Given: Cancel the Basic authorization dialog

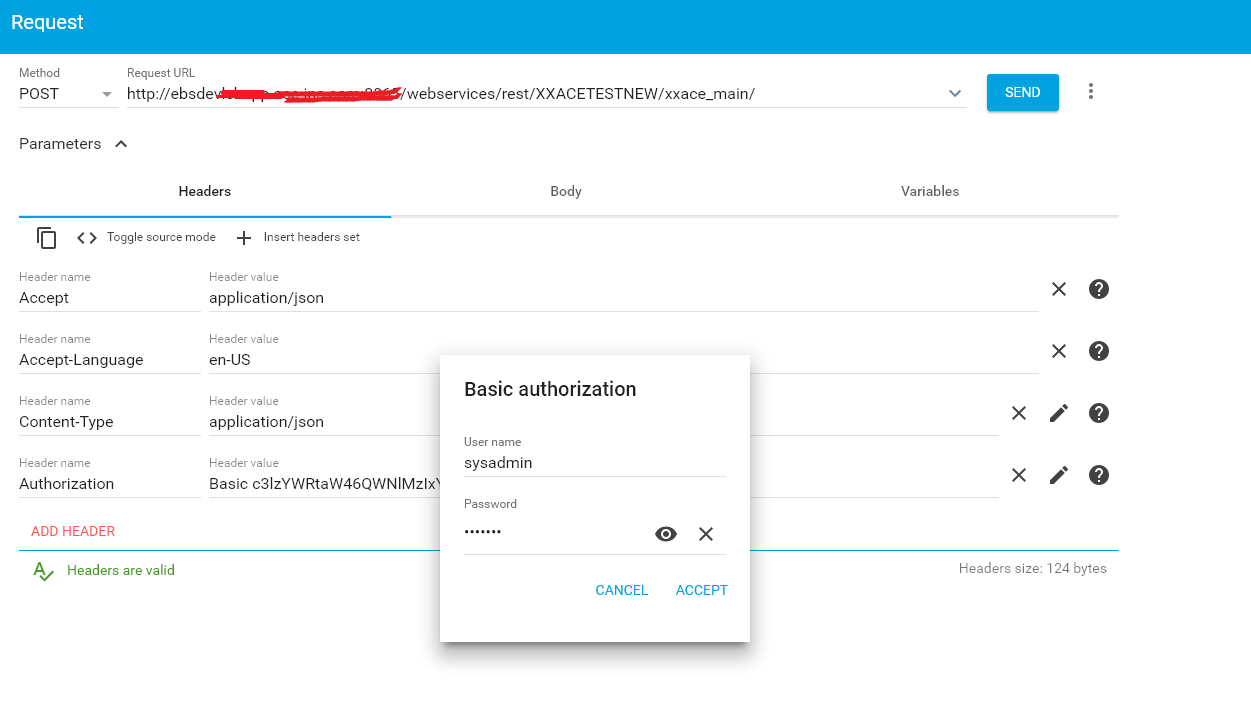Looking at the screenshot, I should (x=621, y=590).
